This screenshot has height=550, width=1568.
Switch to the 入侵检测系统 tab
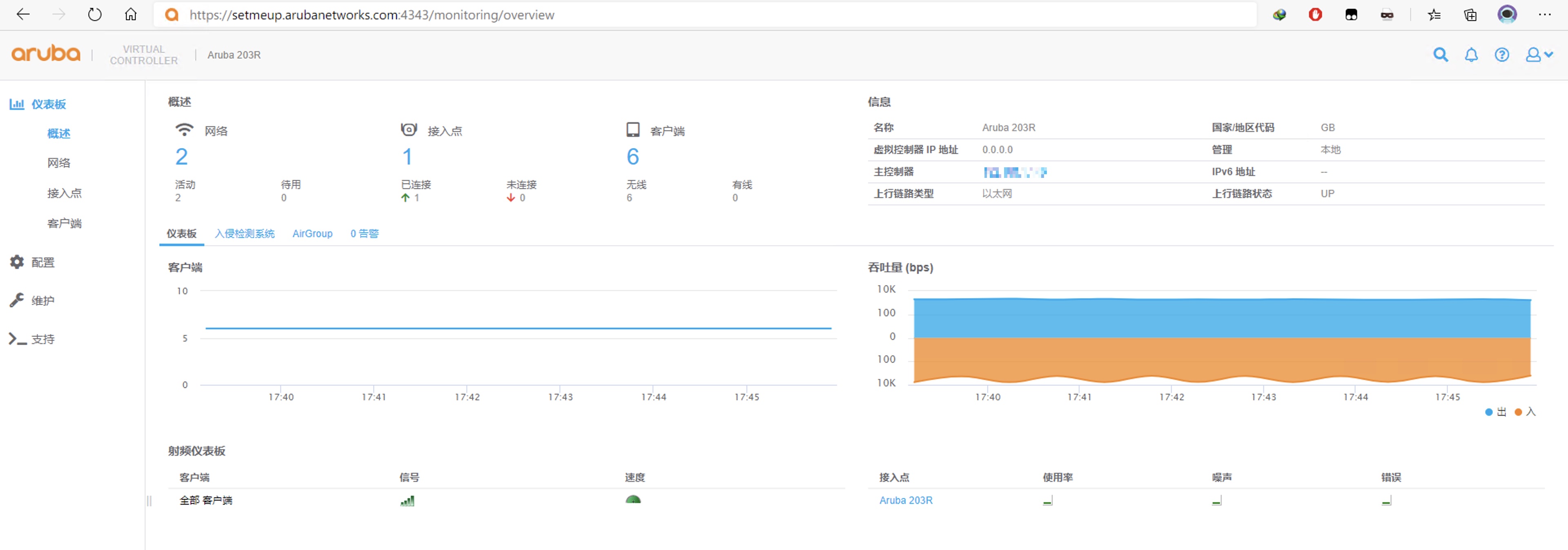click(245, 234)
